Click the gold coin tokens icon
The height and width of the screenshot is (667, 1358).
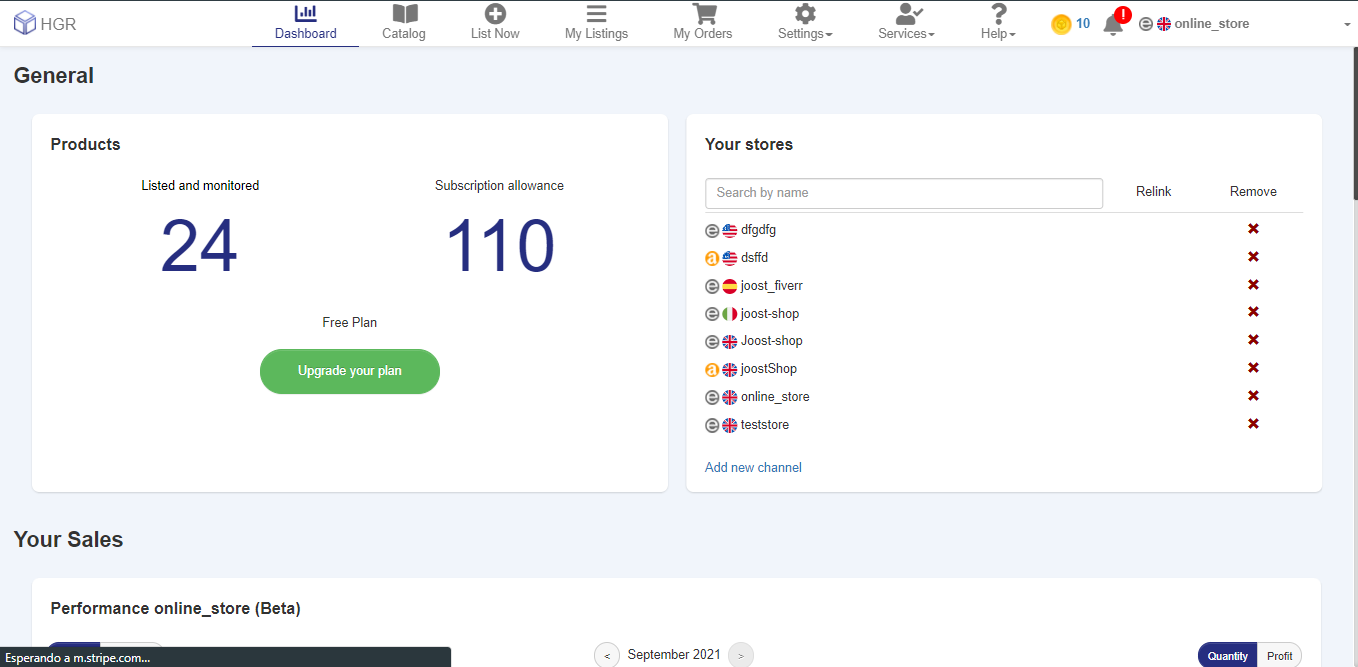coord(1061,24)
